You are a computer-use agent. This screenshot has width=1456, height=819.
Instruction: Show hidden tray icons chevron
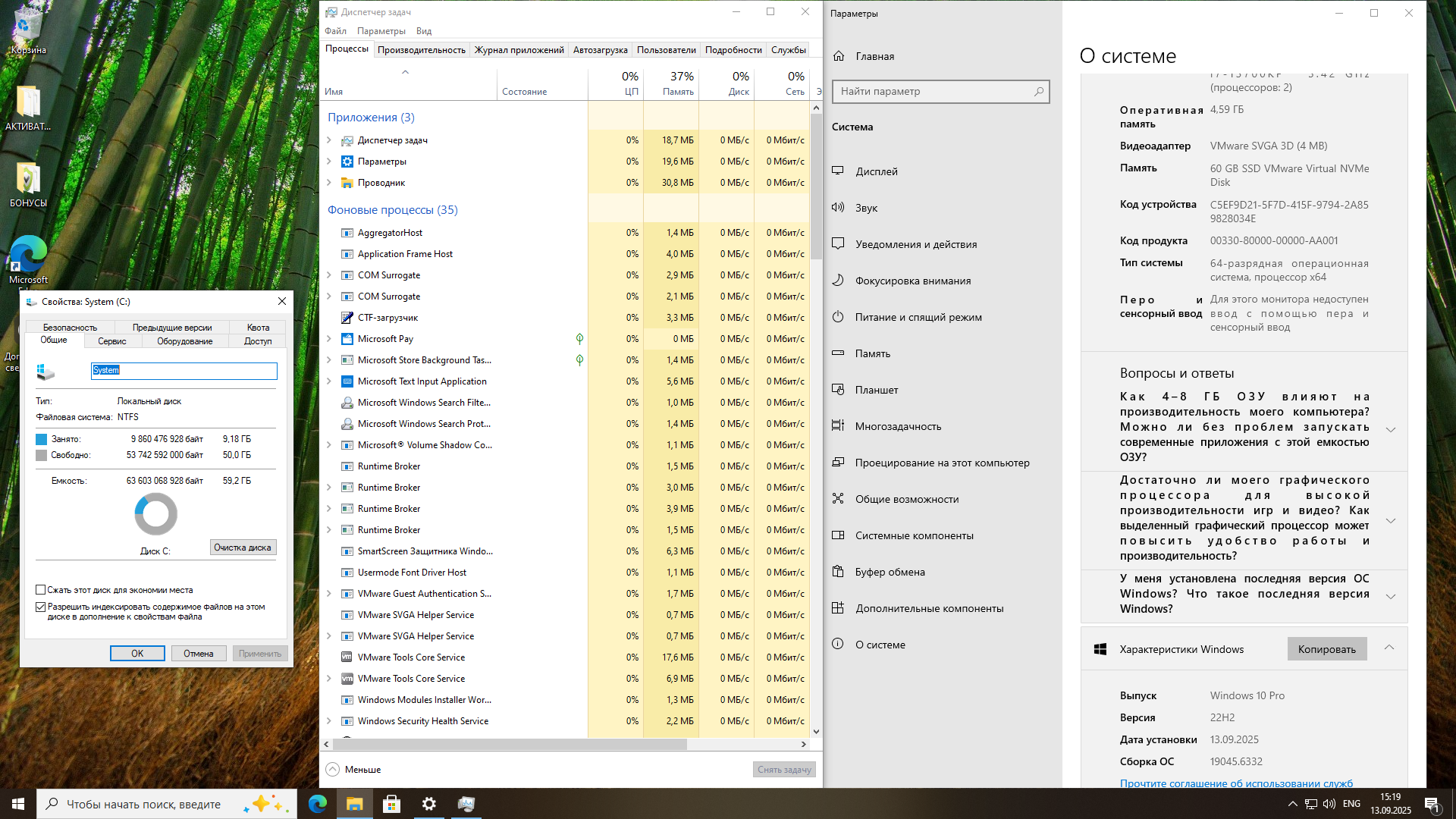pyautogui.click(x=1292, y=804)
